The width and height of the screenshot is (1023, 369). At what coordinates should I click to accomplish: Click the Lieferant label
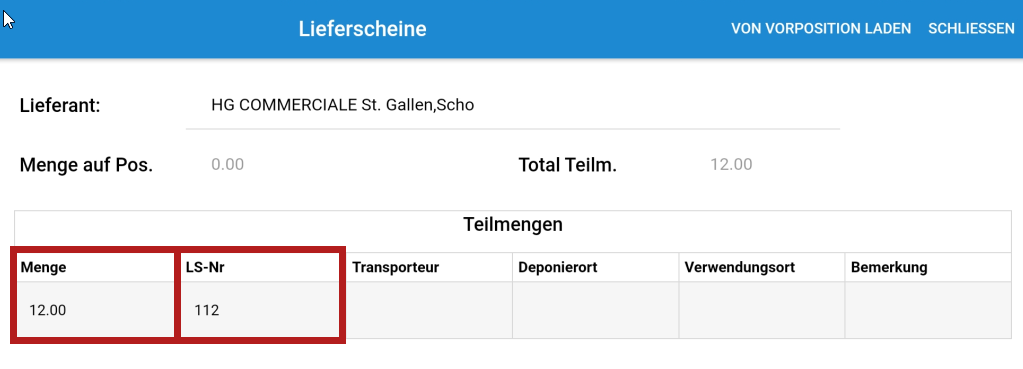[x=60, y=106]
